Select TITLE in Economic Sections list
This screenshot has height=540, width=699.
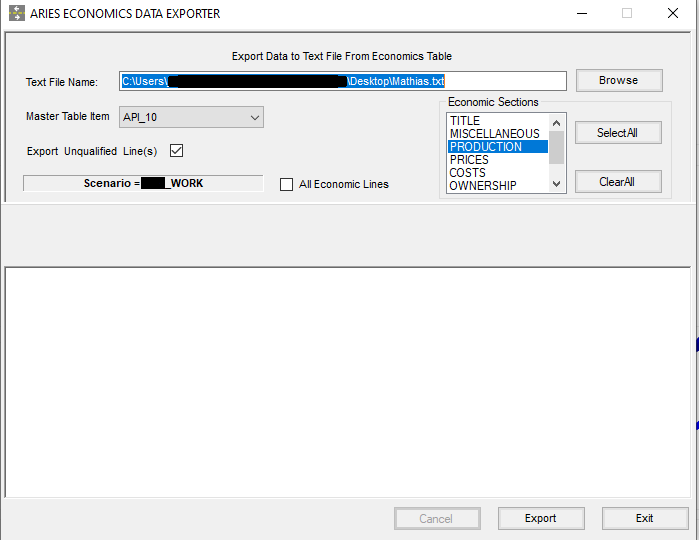(498, 121)
